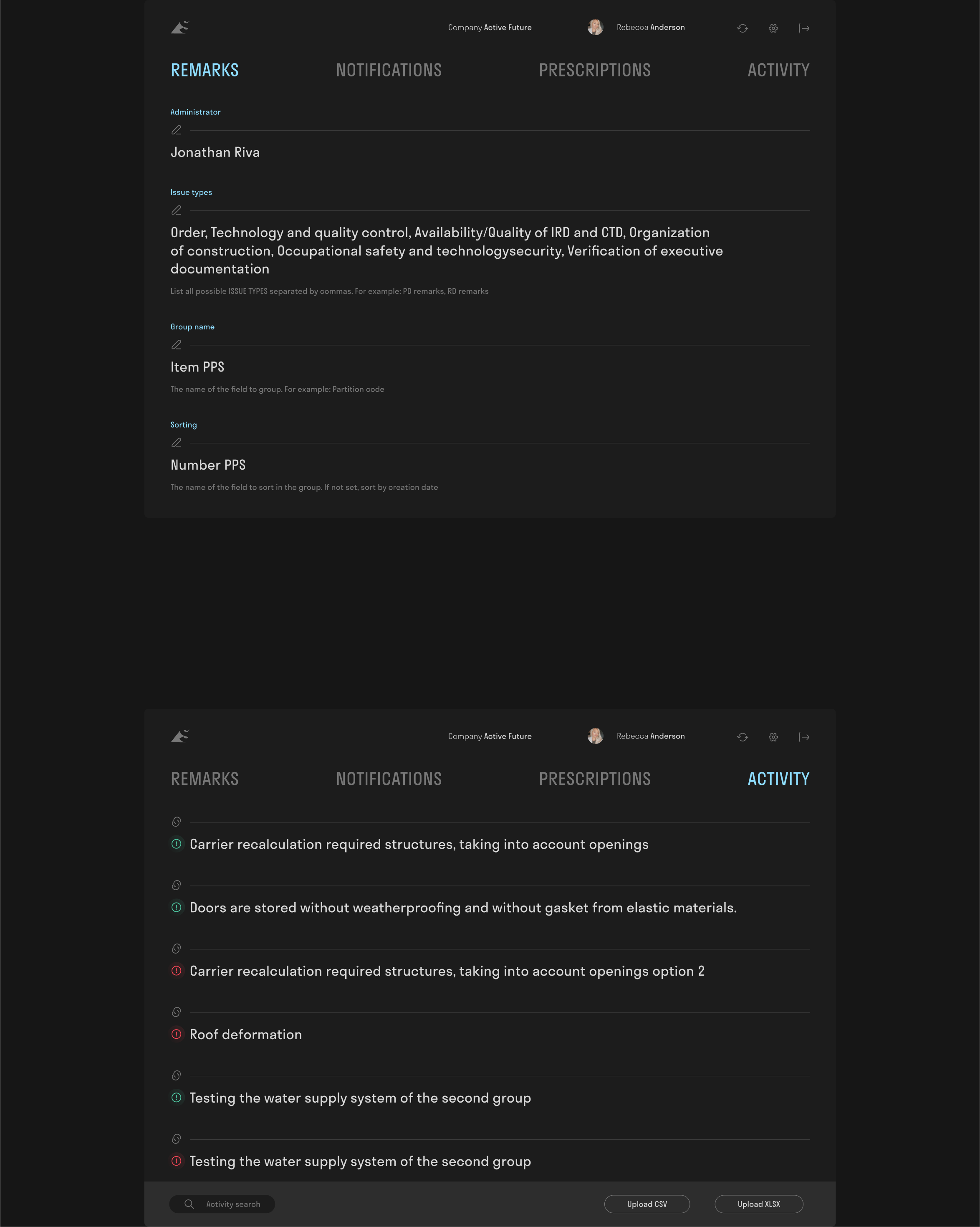Click the refresh icon in the top header
Image resolution: width=980 pixels, height=1227 pixels.
(742, 28)
